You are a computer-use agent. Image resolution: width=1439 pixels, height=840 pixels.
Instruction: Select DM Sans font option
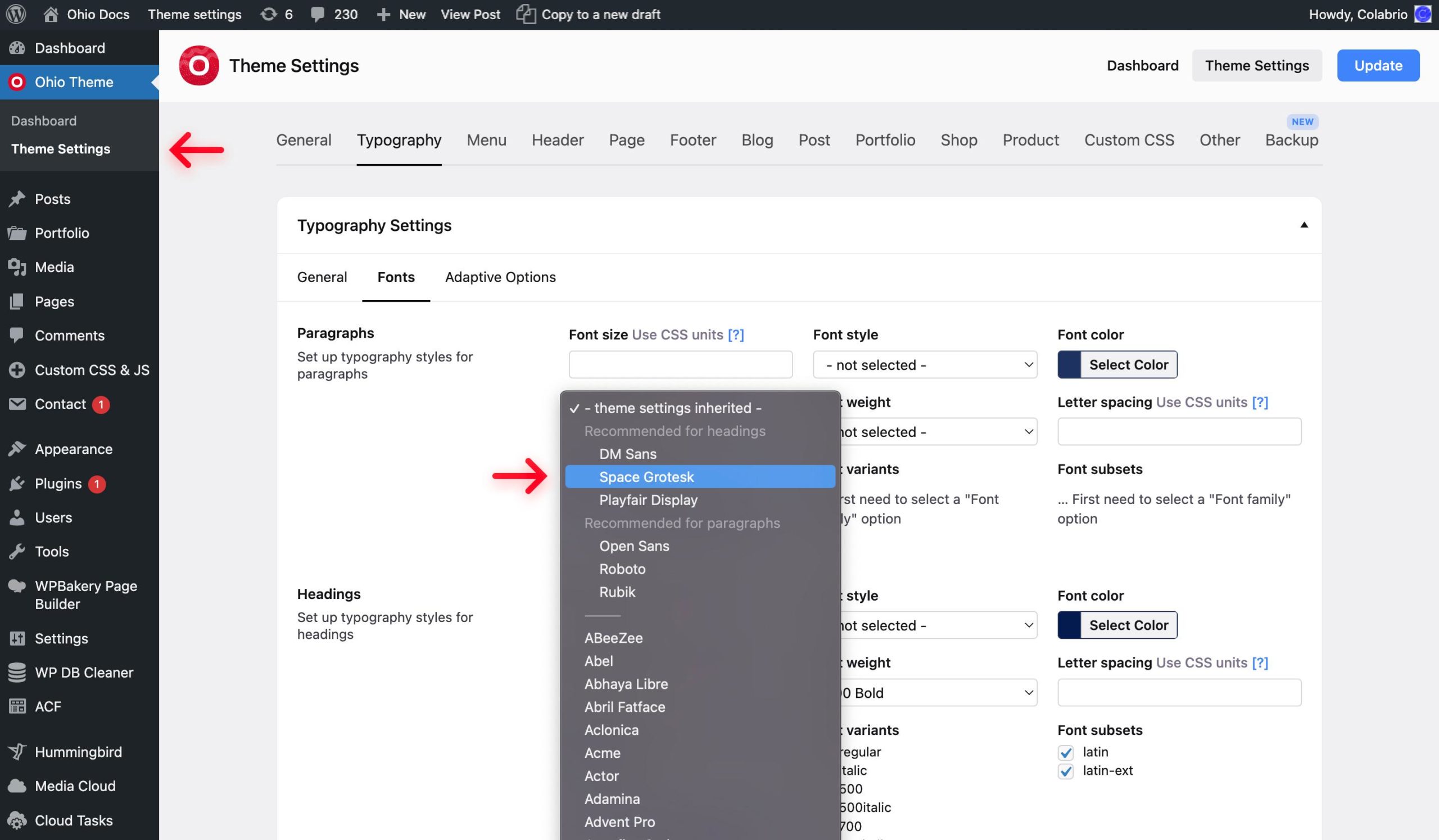[x=700, y=453]
